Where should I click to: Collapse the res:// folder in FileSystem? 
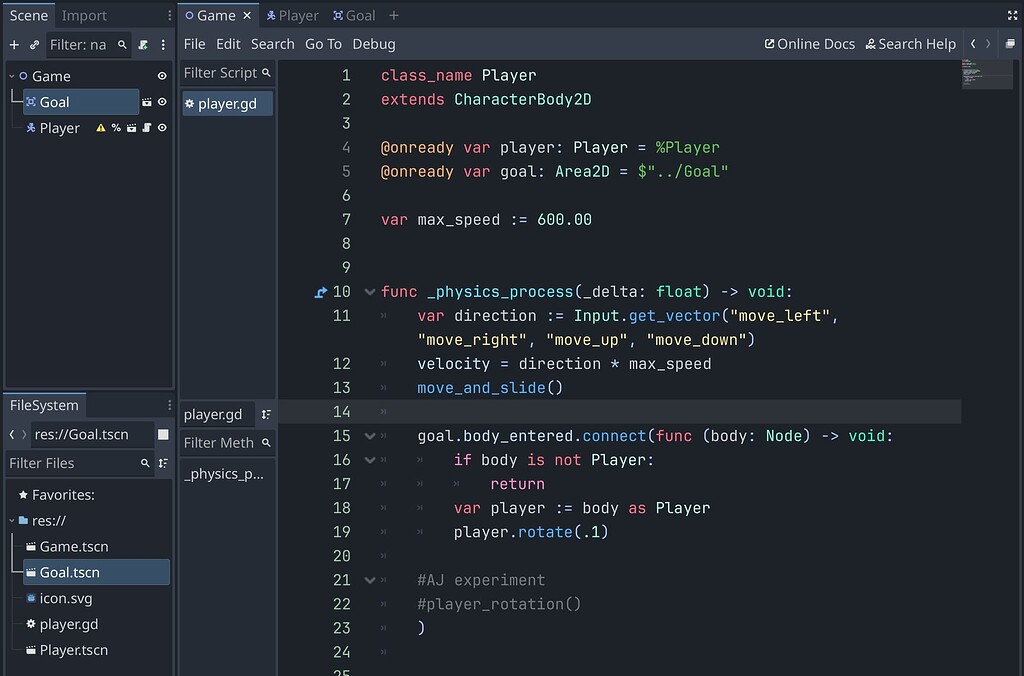14,520
